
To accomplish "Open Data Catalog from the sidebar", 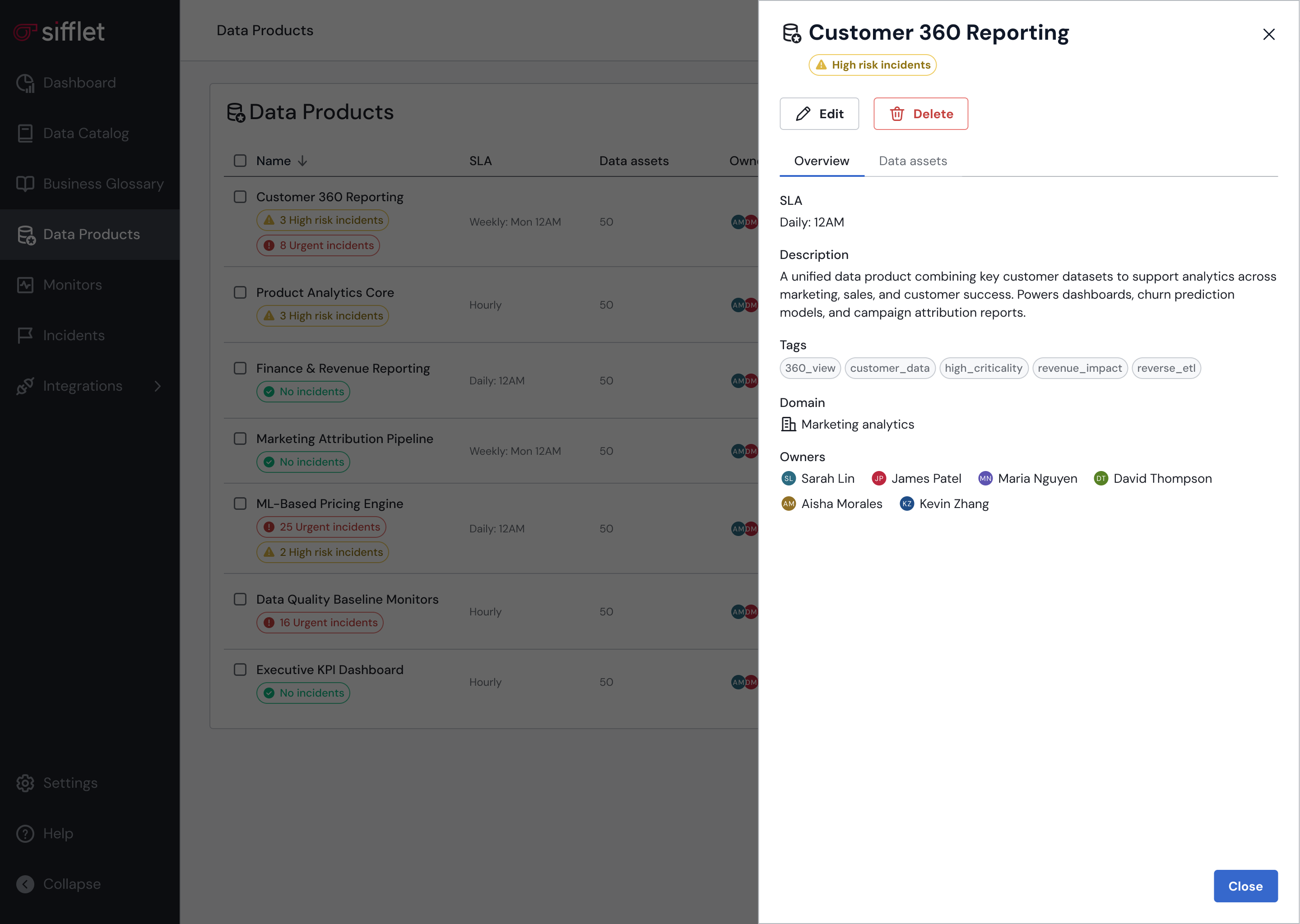I will 89,133.
